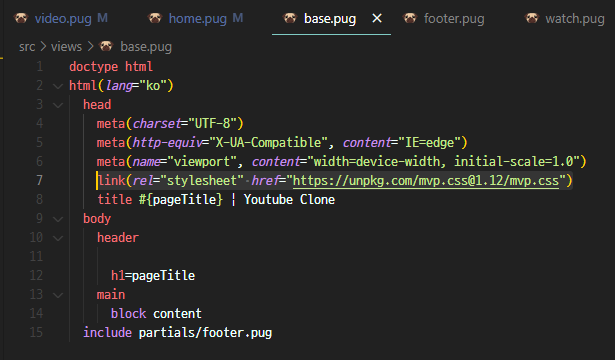Viewport: 615px width, 360px height.
Task: Collapse the head block fold arrow on line 3
Action: (58, 105)
